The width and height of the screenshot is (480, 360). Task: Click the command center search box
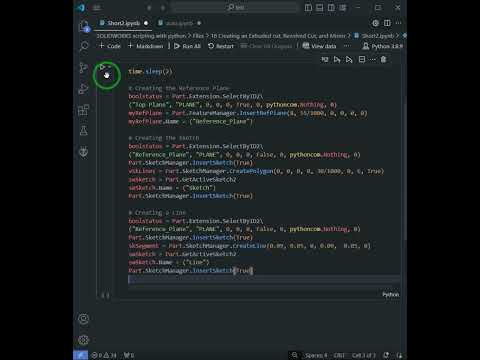[235, 7]
